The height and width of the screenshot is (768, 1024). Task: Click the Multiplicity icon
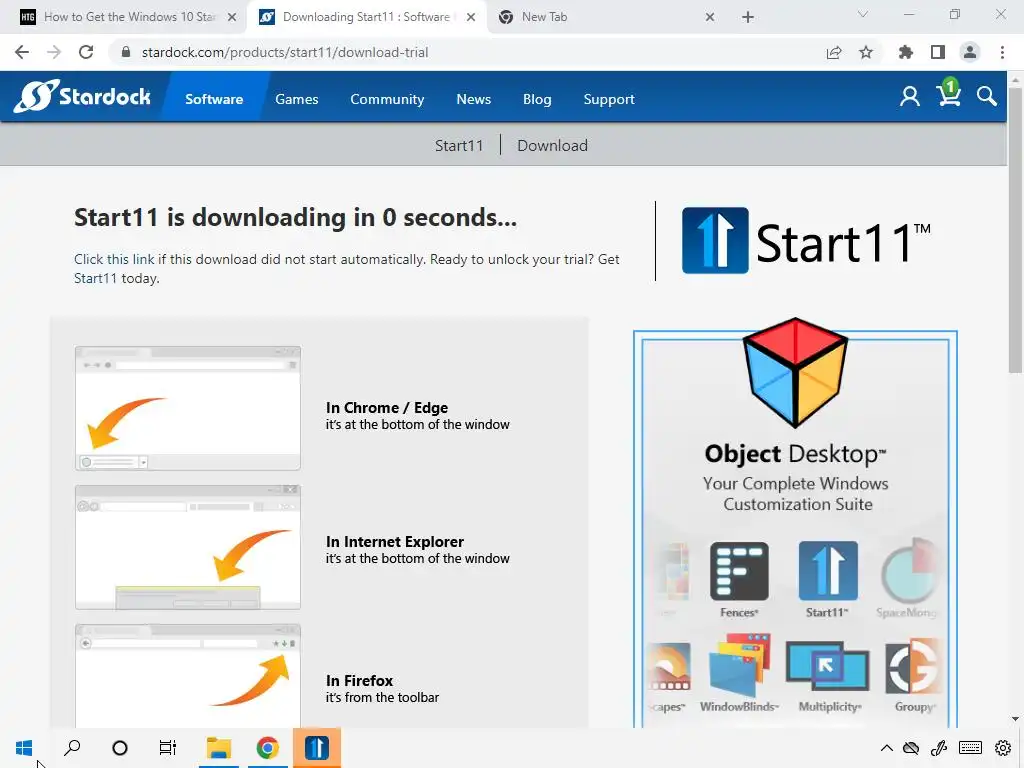827,666
